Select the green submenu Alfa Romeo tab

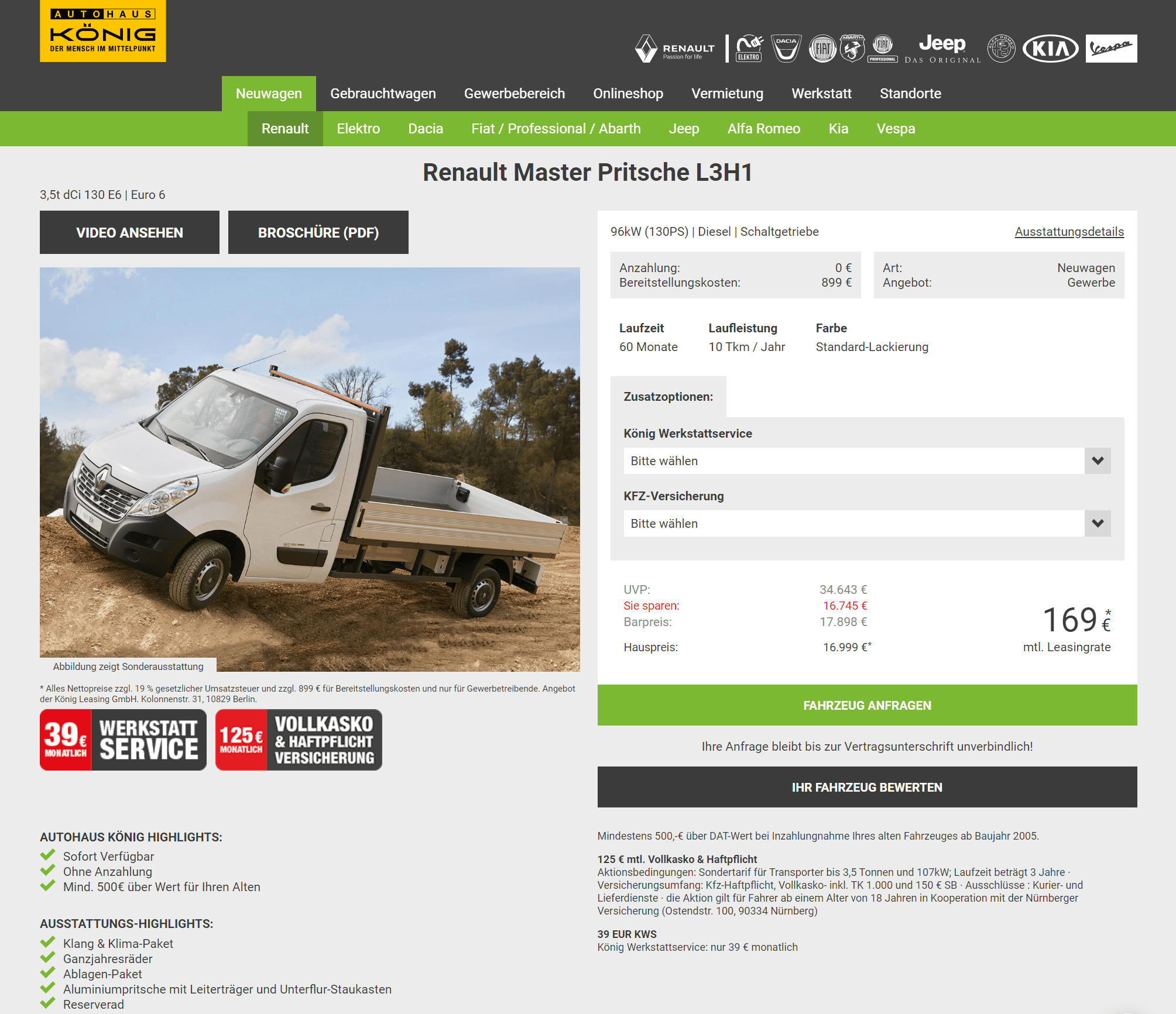coord(764,129)
